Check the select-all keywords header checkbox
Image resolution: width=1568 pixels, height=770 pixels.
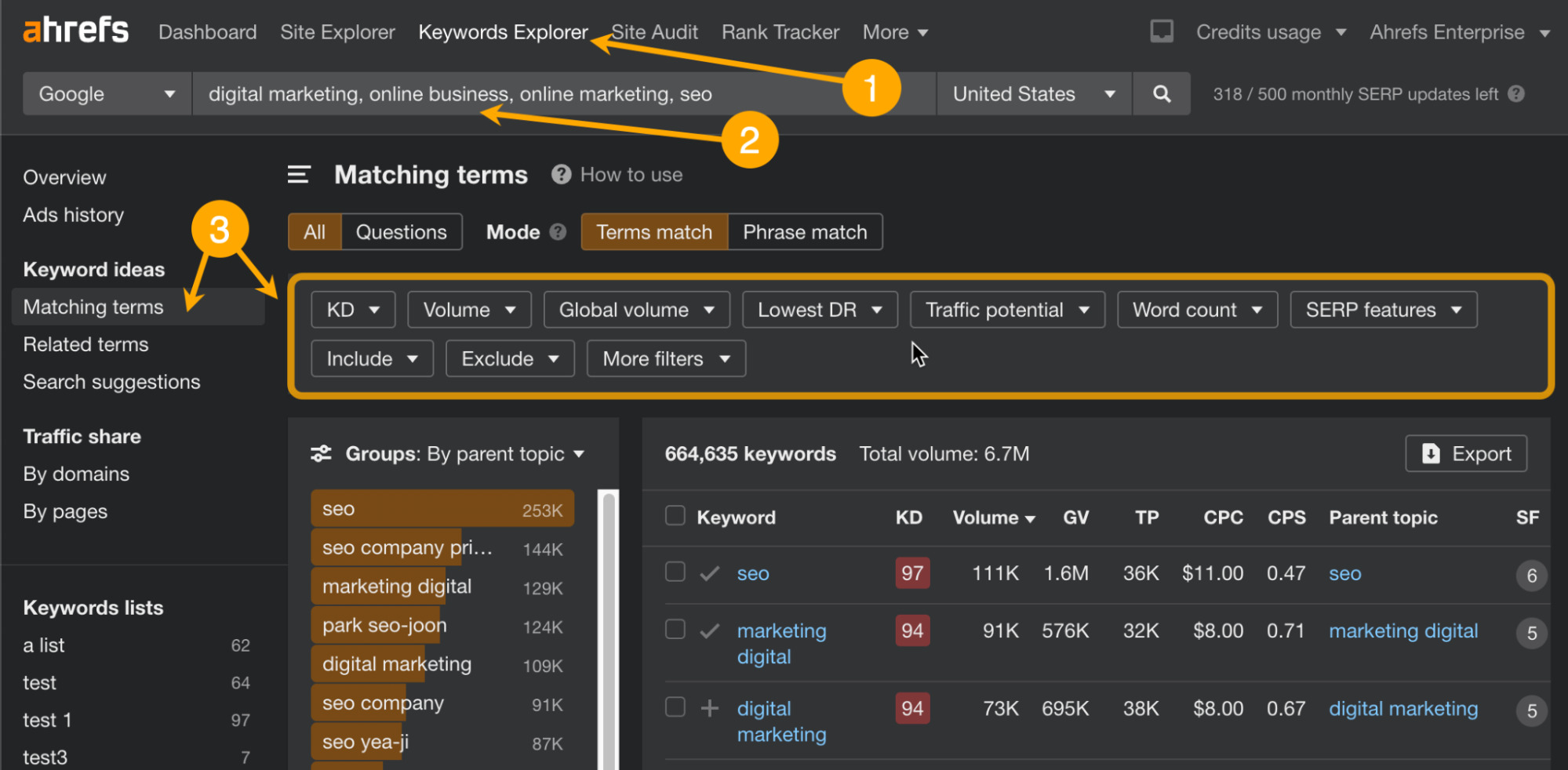click(x=675, y=515)
